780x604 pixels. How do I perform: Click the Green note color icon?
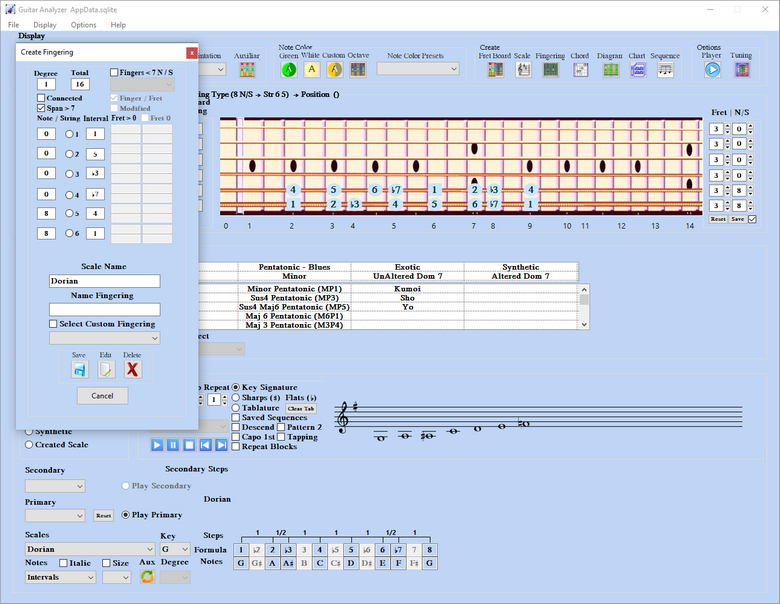(289, 70)
